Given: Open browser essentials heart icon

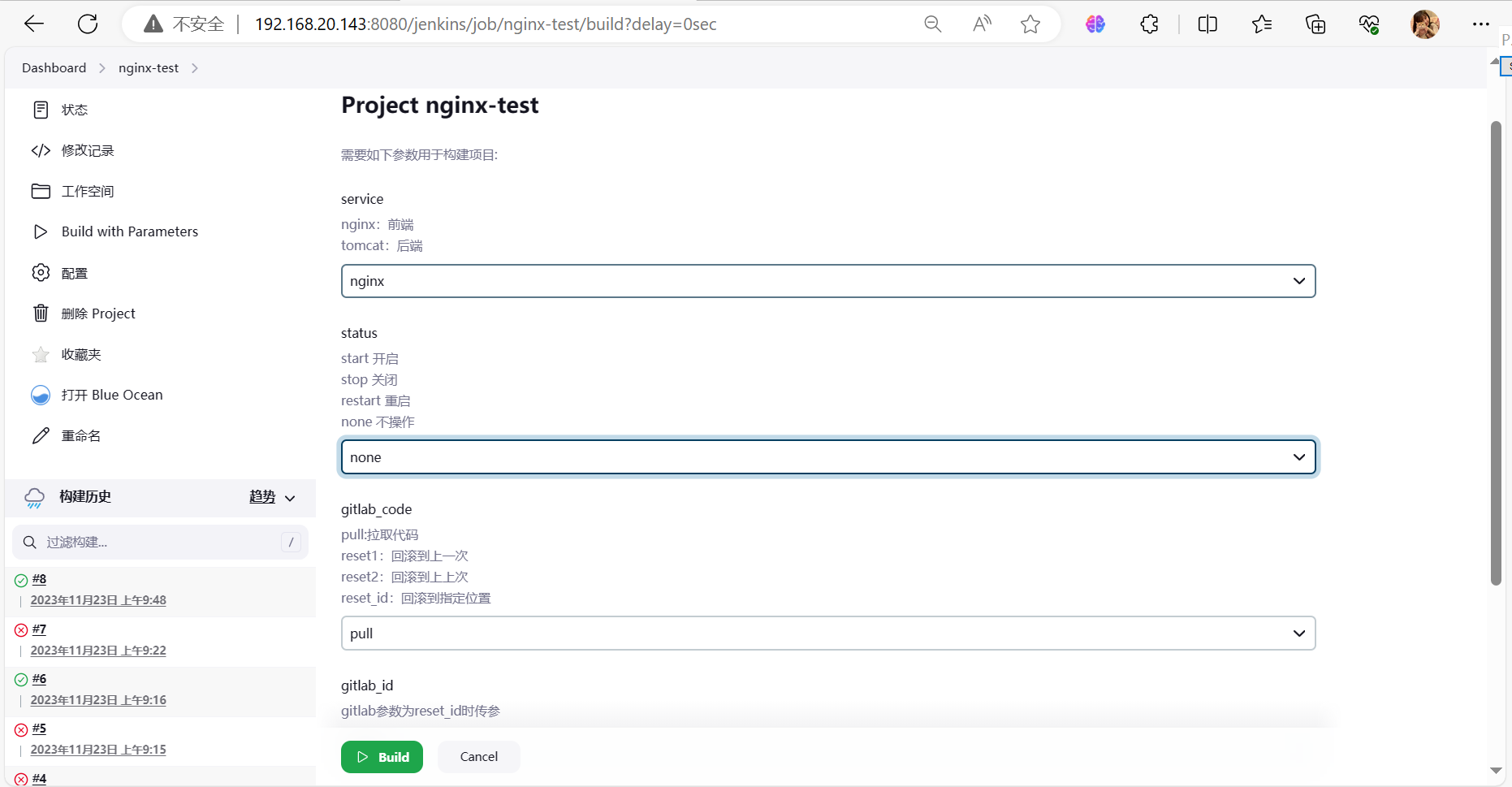Looking at the screenshot, I should point(1369,24).
